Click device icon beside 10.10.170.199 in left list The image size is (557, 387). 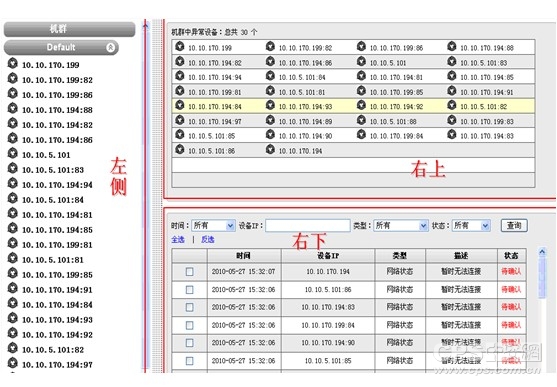coord(13,63)
